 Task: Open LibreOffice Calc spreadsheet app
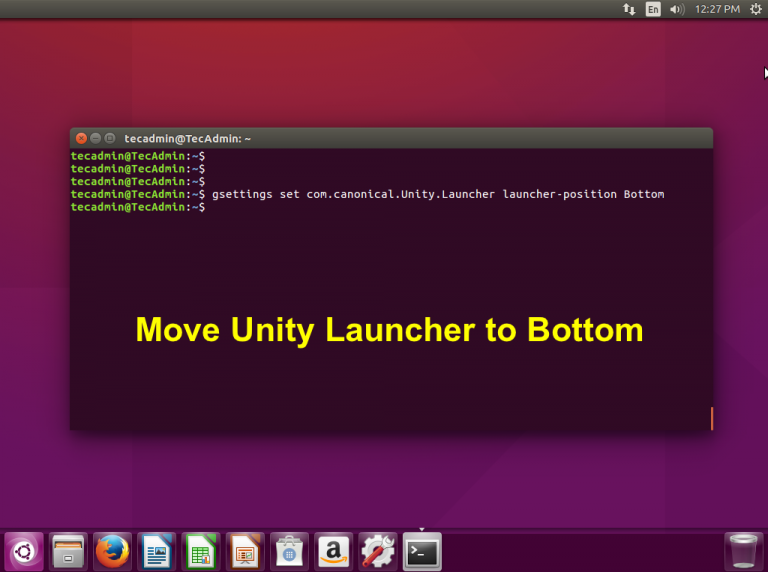201,551
